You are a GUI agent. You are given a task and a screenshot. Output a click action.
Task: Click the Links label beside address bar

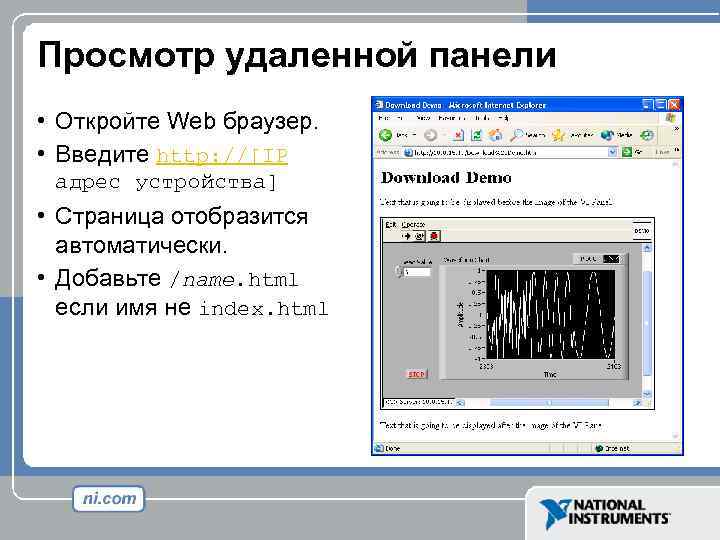pos(662,152)
